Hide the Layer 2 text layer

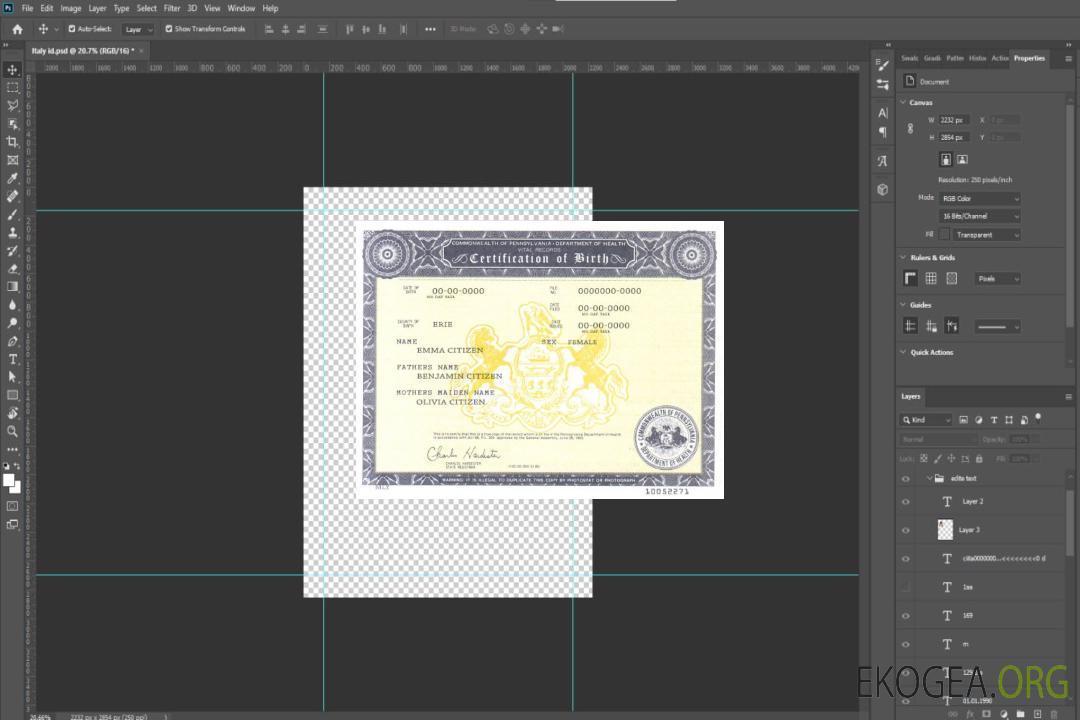pos(906,502)
